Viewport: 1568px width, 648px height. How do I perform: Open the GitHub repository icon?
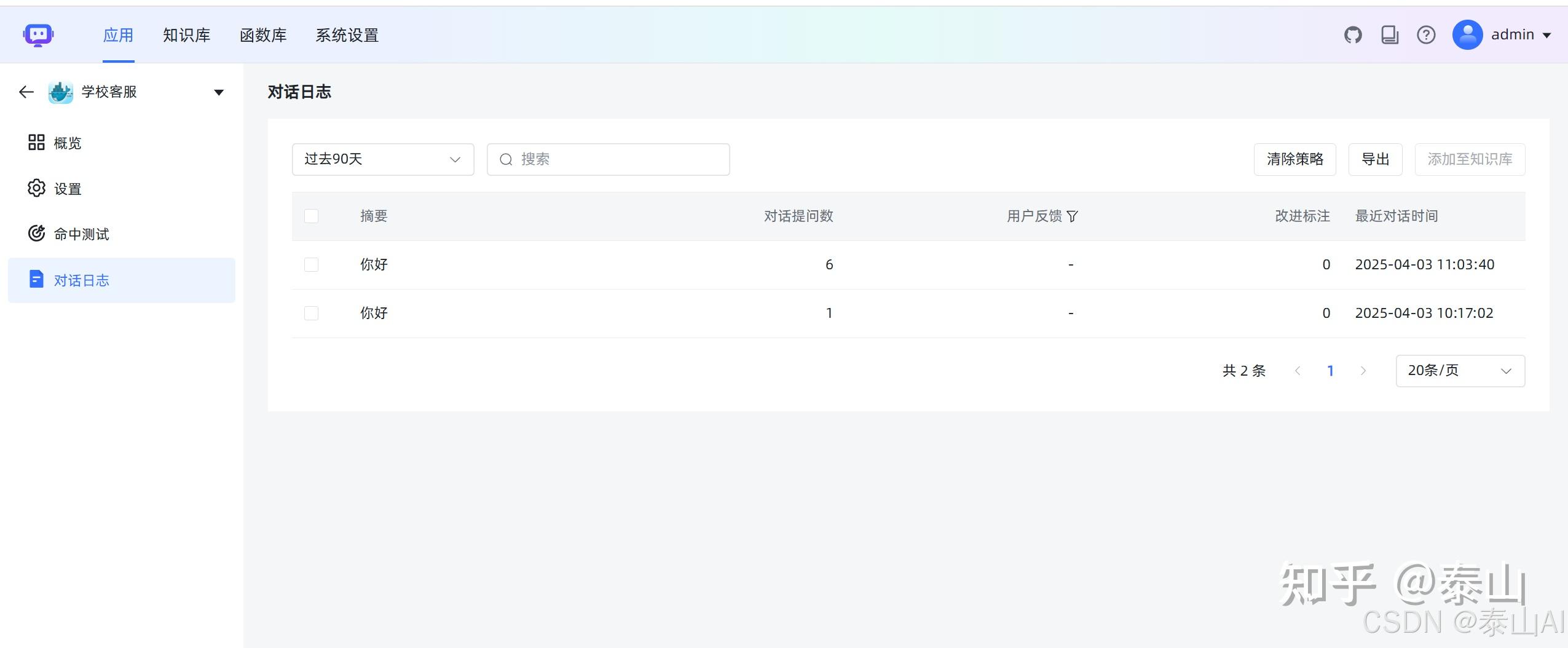(1353, 35)
